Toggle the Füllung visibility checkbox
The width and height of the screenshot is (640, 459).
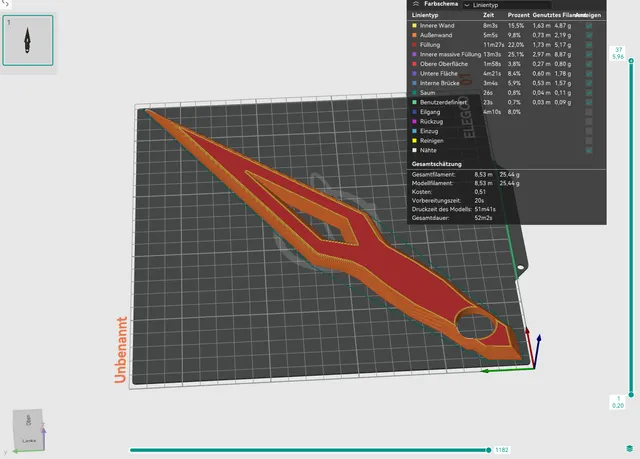coord(589,44)
